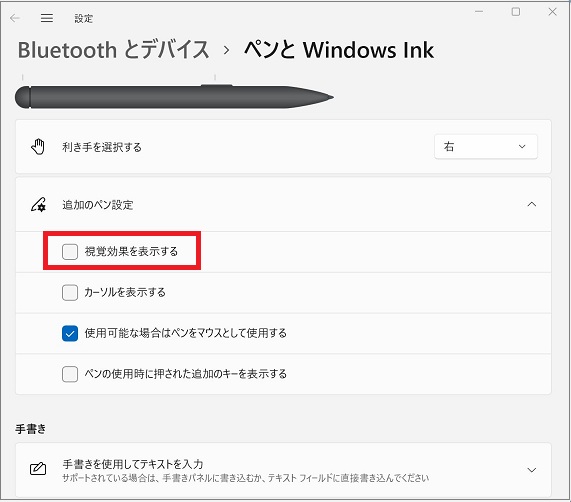Click the pen-gear icon for 追加のペン設定
The height and width of the screenshot is (502, 571).
click(x=38, y=205)
